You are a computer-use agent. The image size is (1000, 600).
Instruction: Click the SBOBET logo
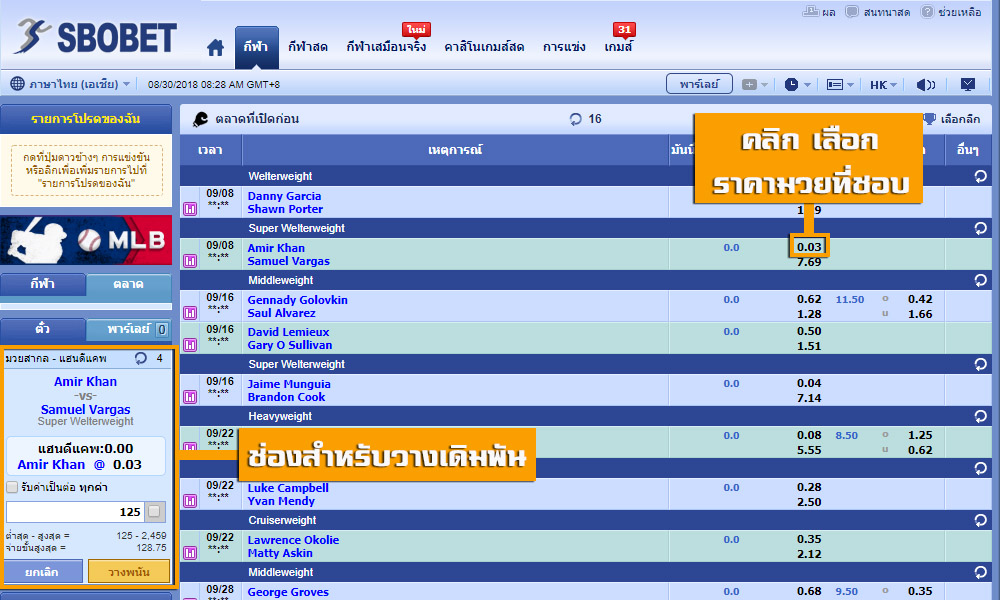tap(96, 37)
